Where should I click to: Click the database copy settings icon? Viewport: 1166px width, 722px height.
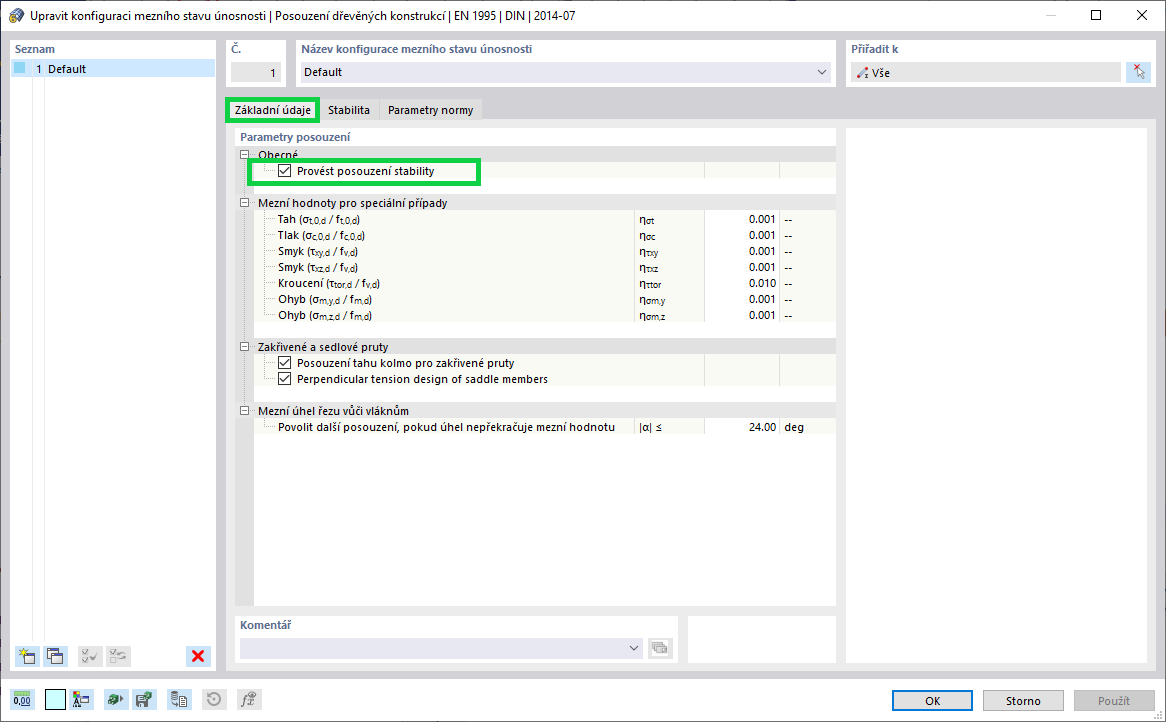click(178, 700)
